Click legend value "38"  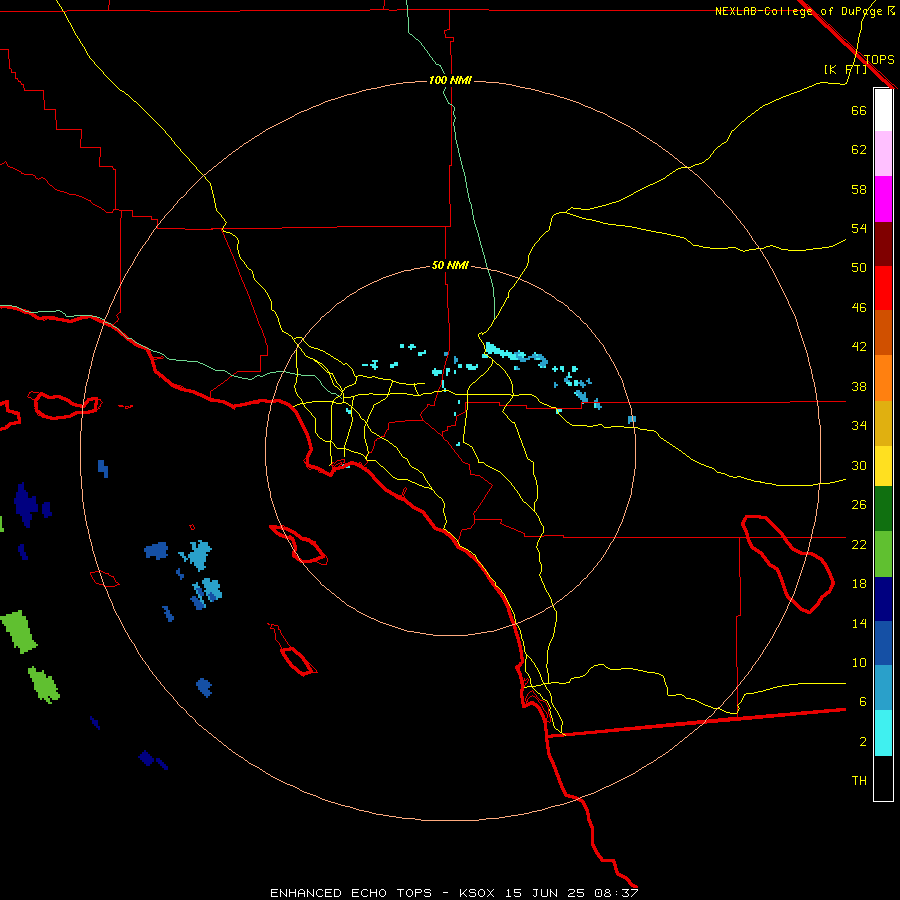click(859, 387)
